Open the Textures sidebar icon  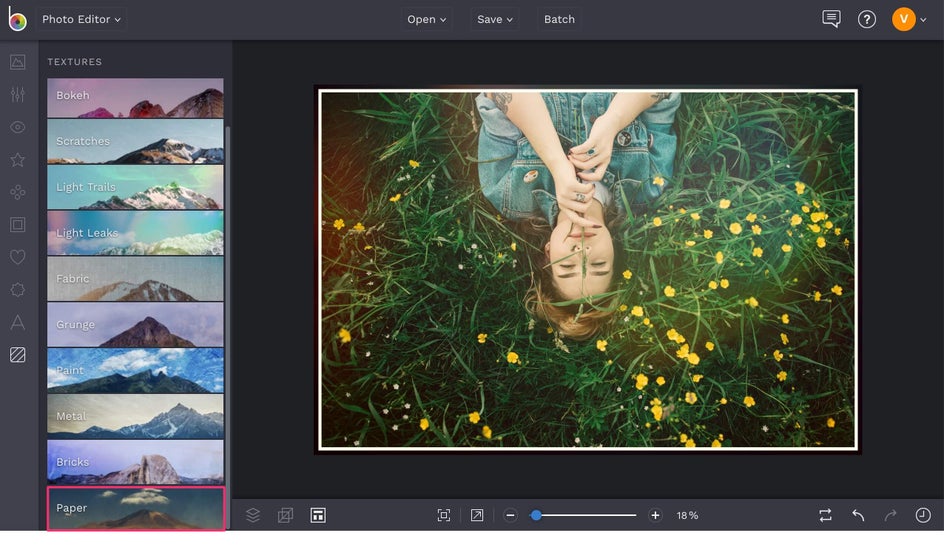click(17, 355)
